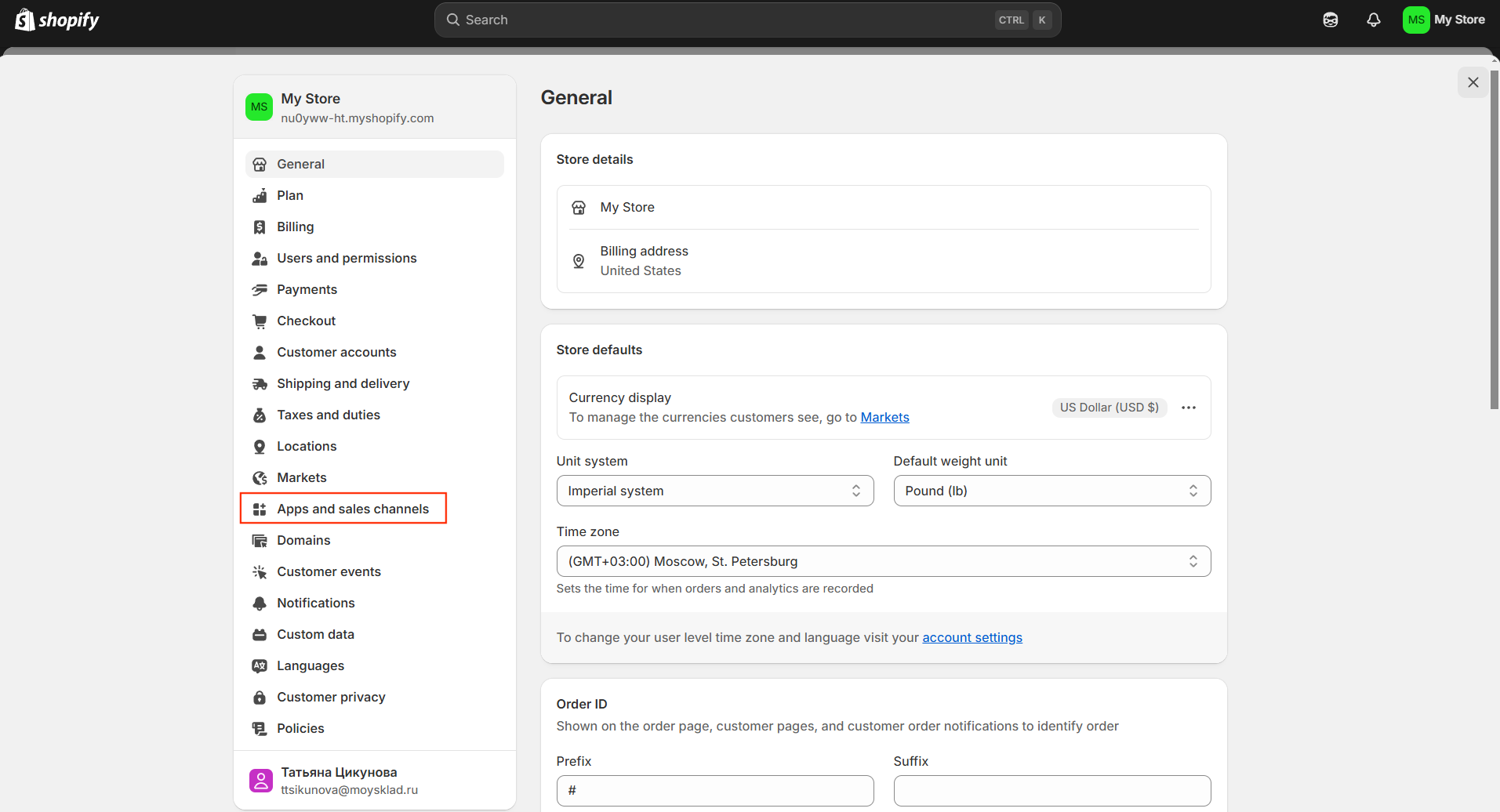Viewport: 1500px width, 812px height.
Task: Click the Customer accounts person icon
Action: click(260, 352)
